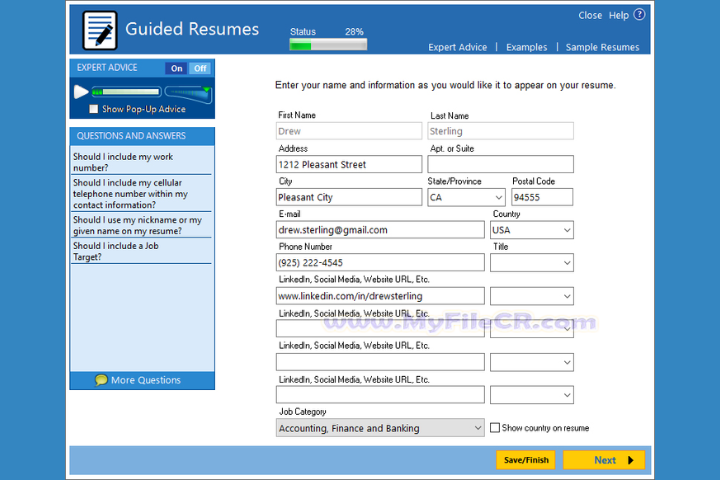Open Job Category dropdown Accounting, Finance and Banking

[380, 428]
